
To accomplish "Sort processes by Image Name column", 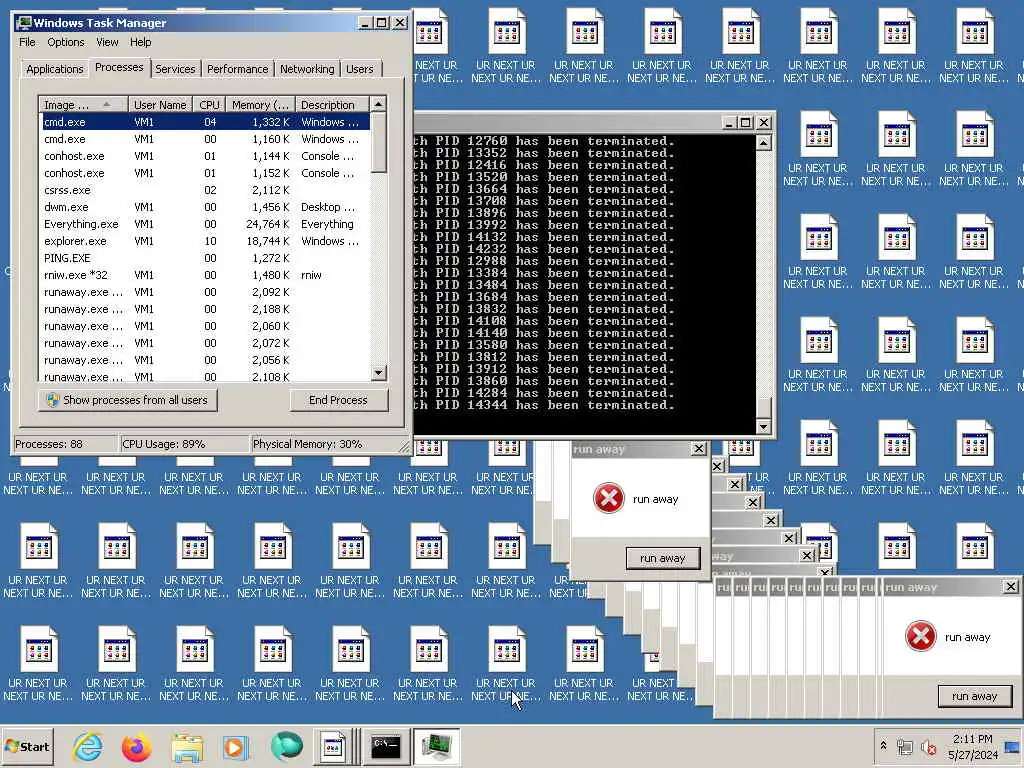I will pyautogui.click(x=84, y=104).
